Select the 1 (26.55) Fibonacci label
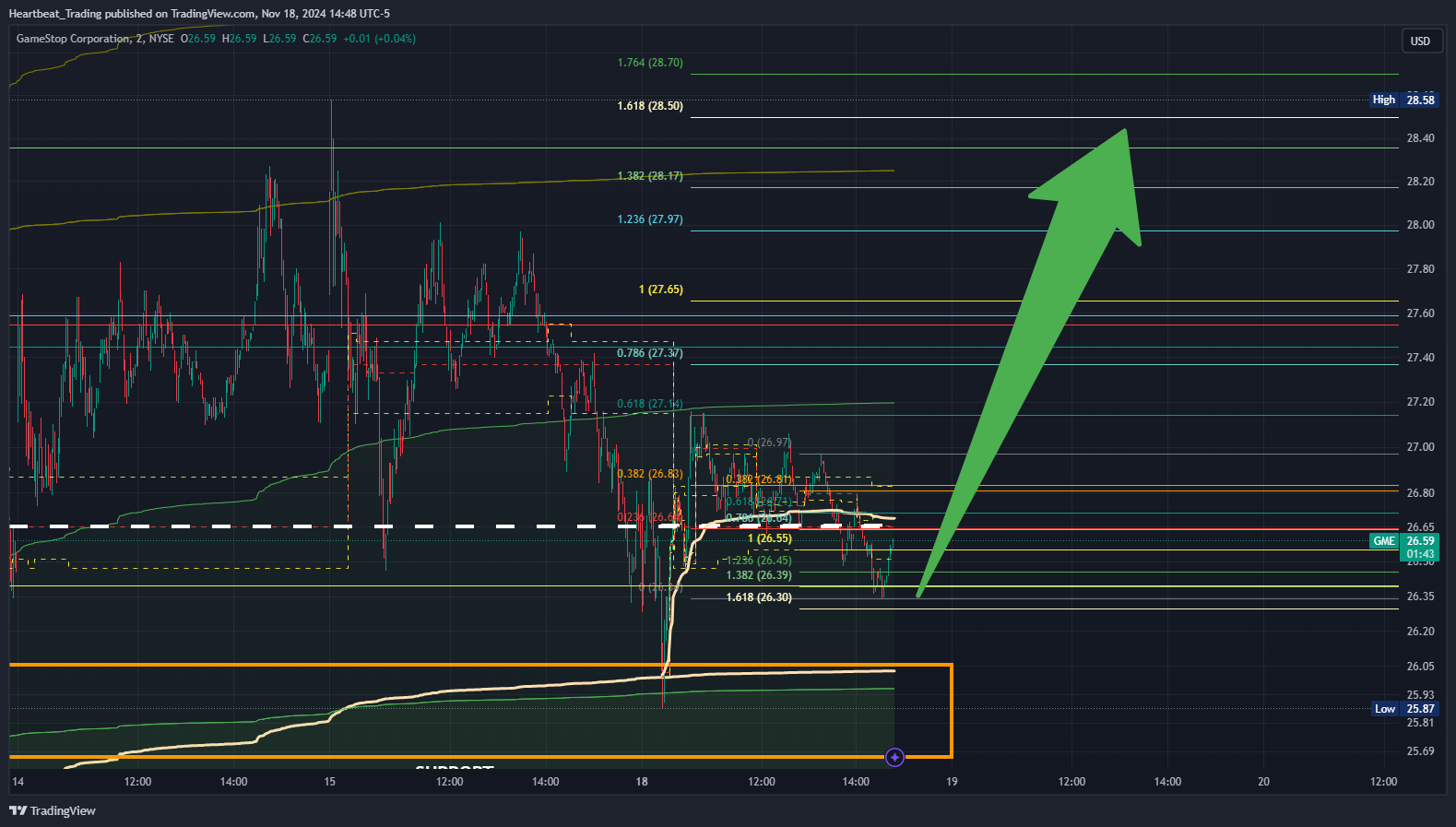The width and height of the screenshot is (1456, 827). tap(770, 538)
